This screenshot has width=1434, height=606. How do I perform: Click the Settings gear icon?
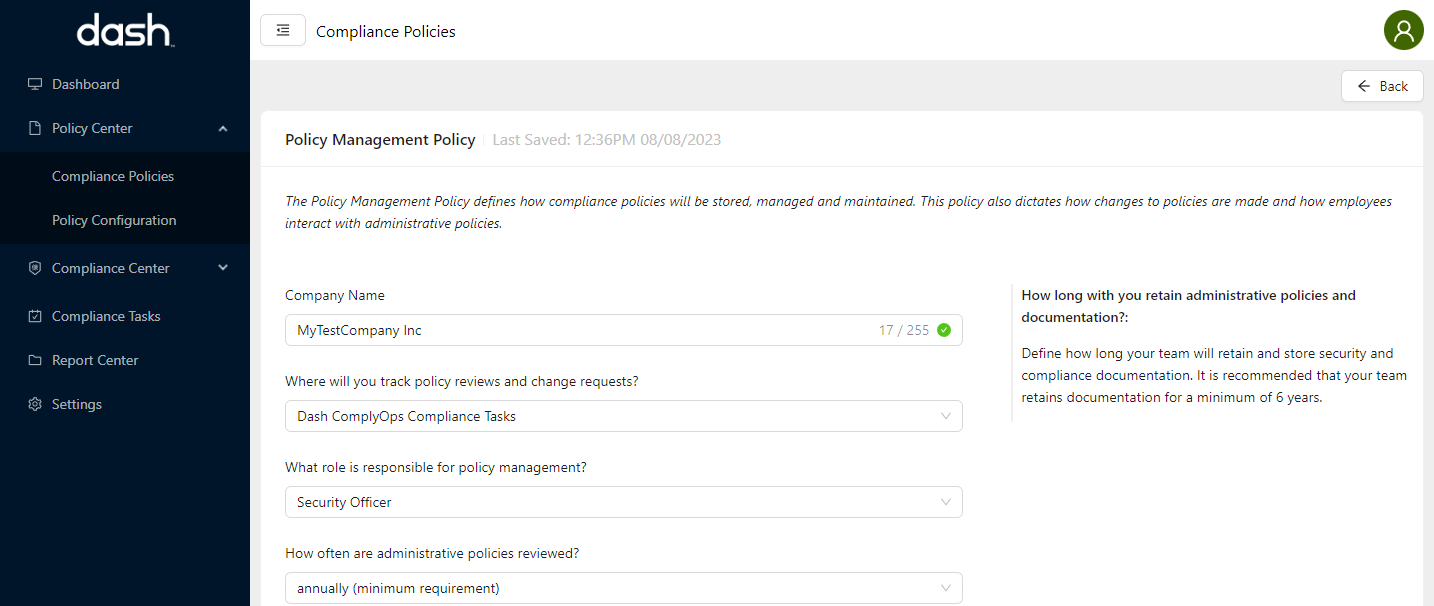35,404
